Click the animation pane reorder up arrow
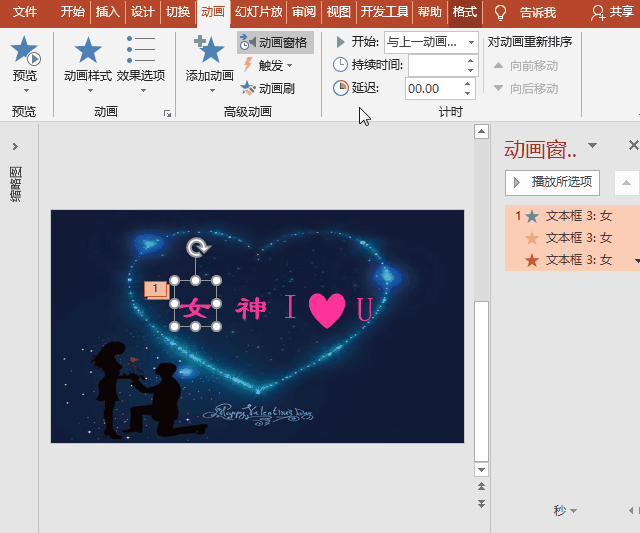The image size is (640, 533). [627, 183]
